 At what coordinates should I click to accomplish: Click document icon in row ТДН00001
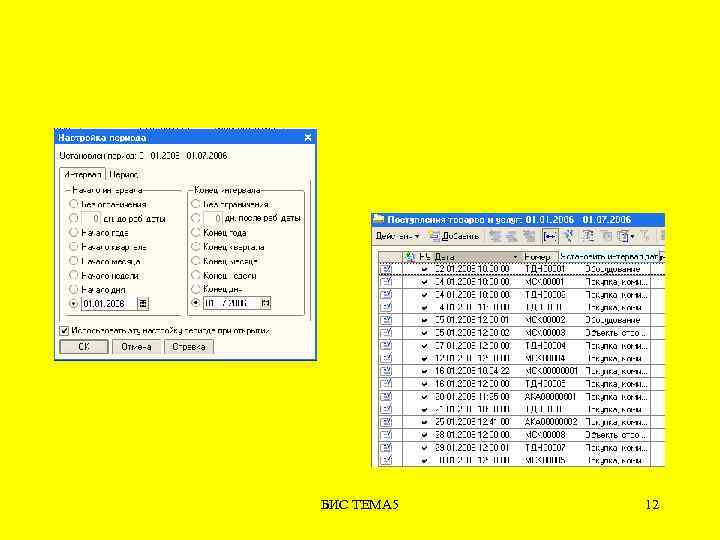(x=386, y=269)
